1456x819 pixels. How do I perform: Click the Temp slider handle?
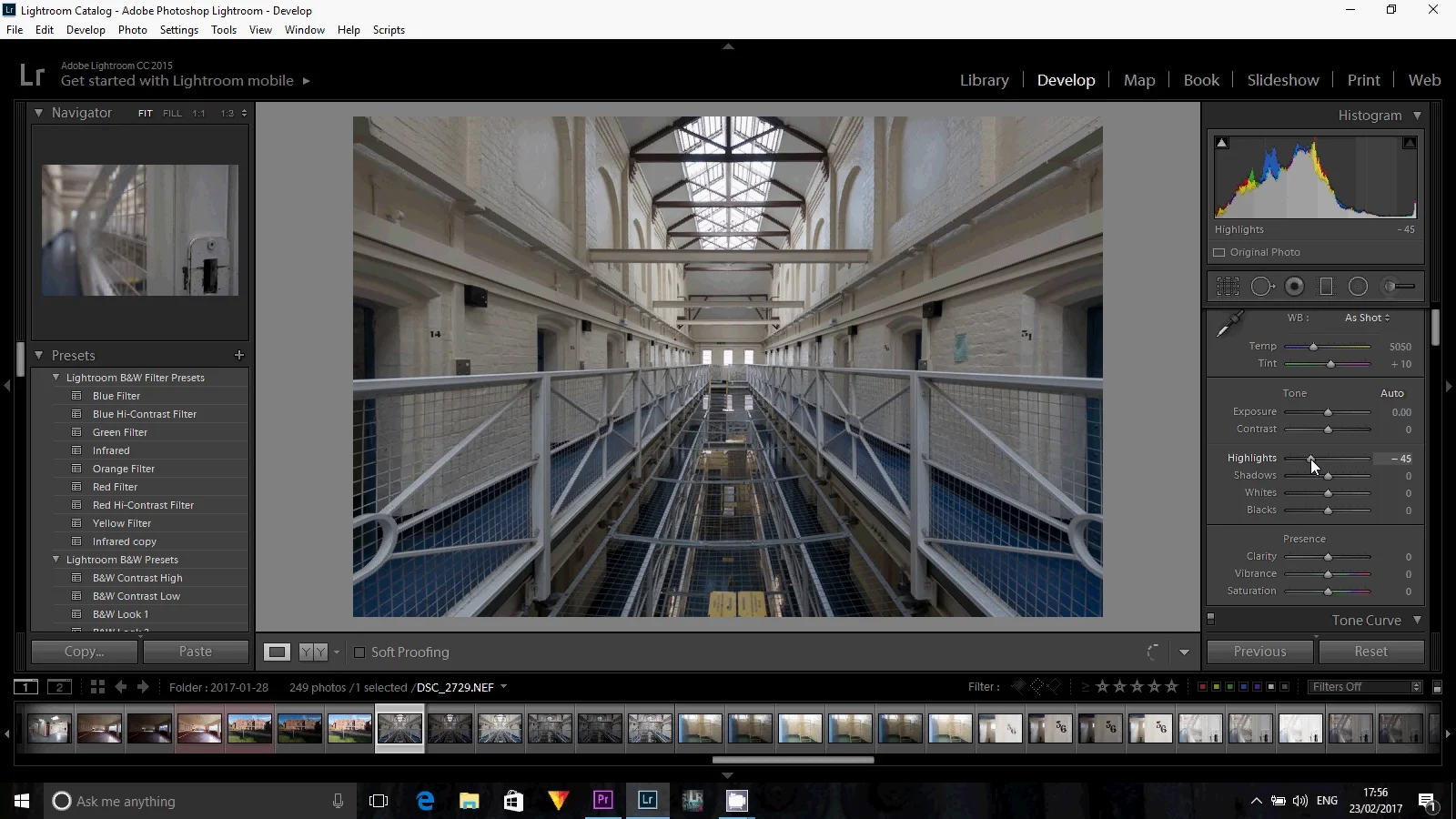click(x=1313, y=347)
